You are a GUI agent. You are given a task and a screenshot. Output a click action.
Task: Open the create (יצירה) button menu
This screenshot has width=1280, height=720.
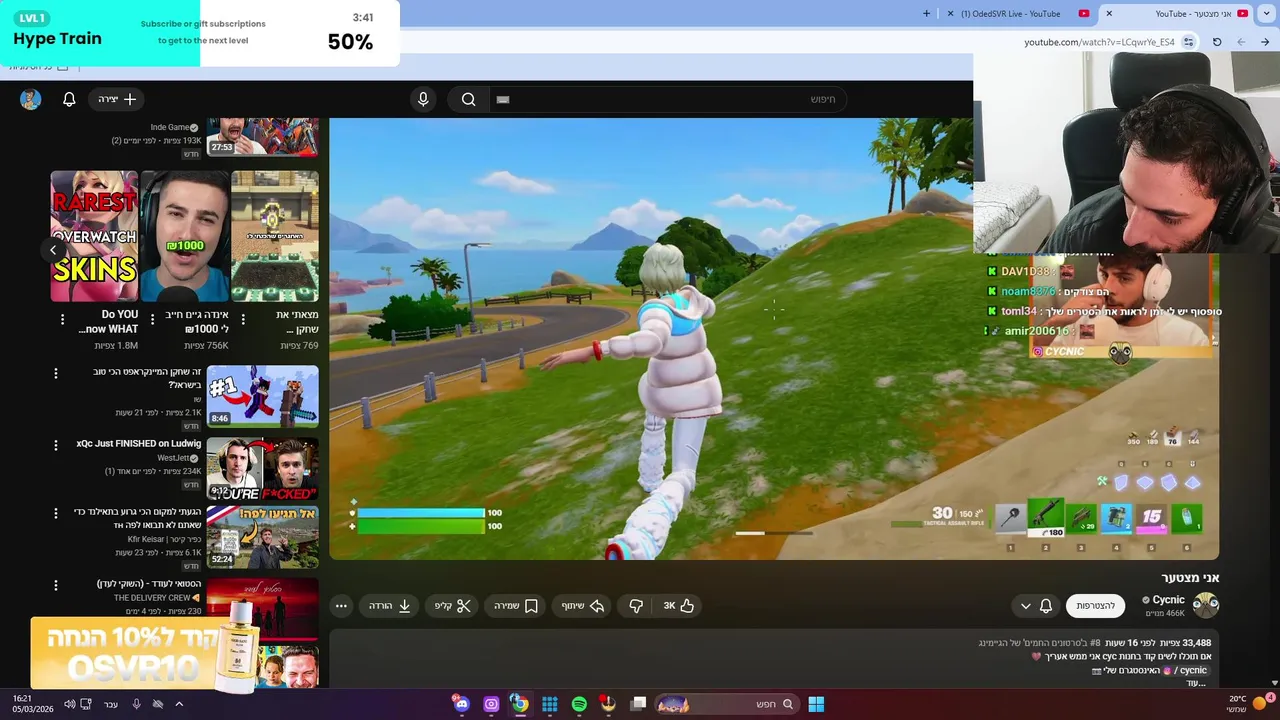coord(117,99)
